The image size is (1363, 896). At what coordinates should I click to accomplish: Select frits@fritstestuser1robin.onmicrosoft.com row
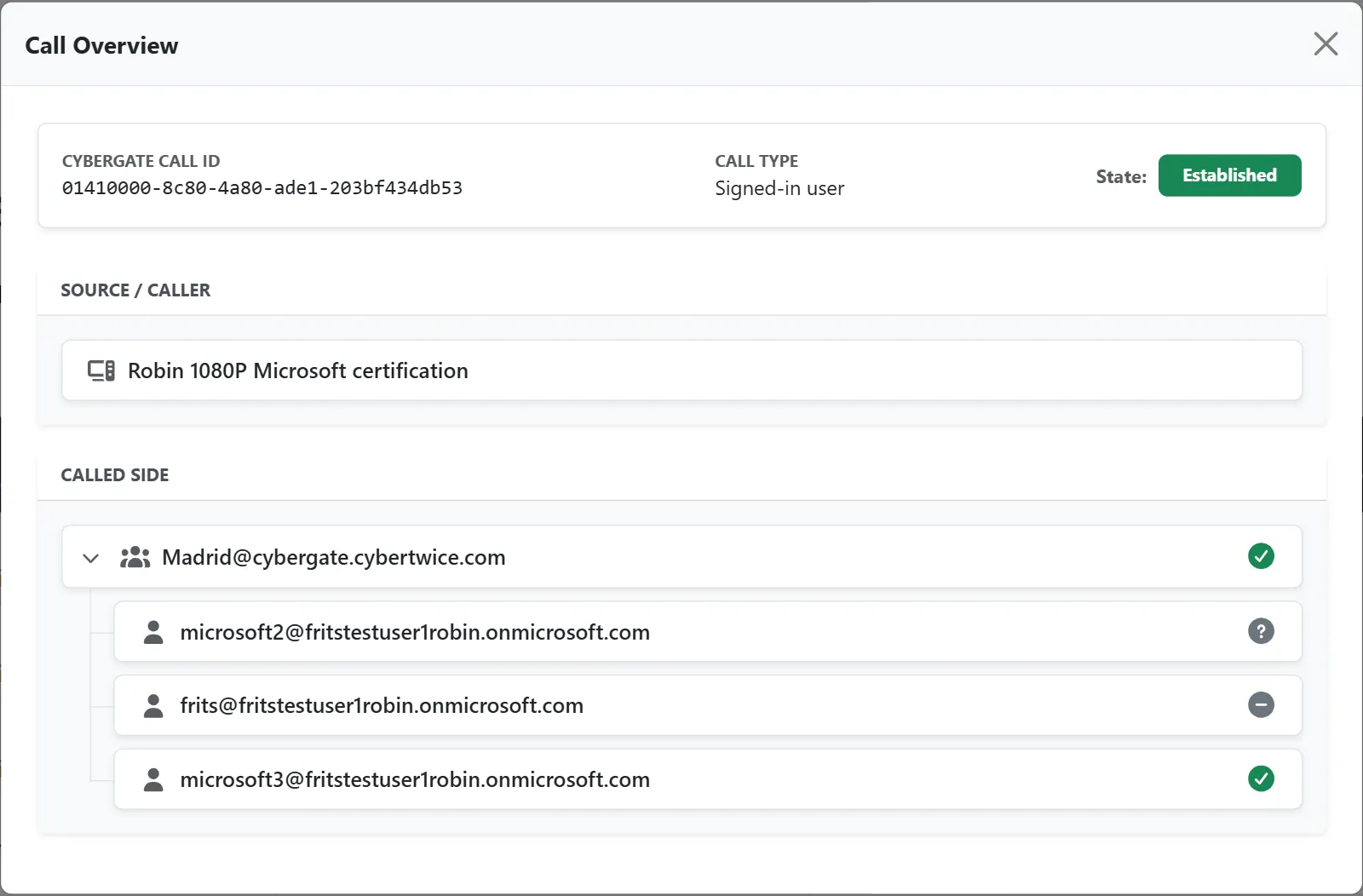(x=708, y=705)
